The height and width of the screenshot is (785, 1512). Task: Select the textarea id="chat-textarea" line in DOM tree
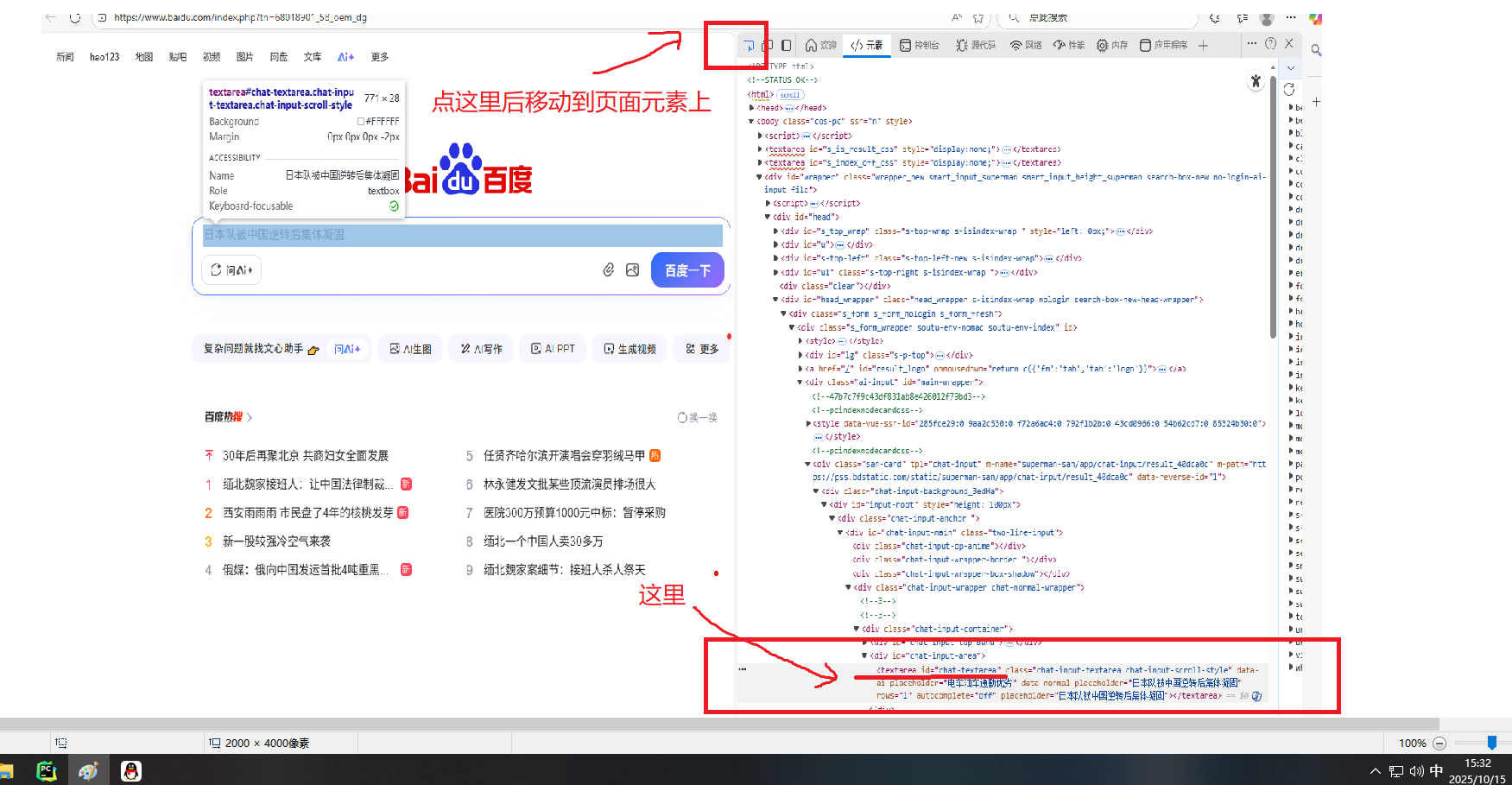[1067, 682]
